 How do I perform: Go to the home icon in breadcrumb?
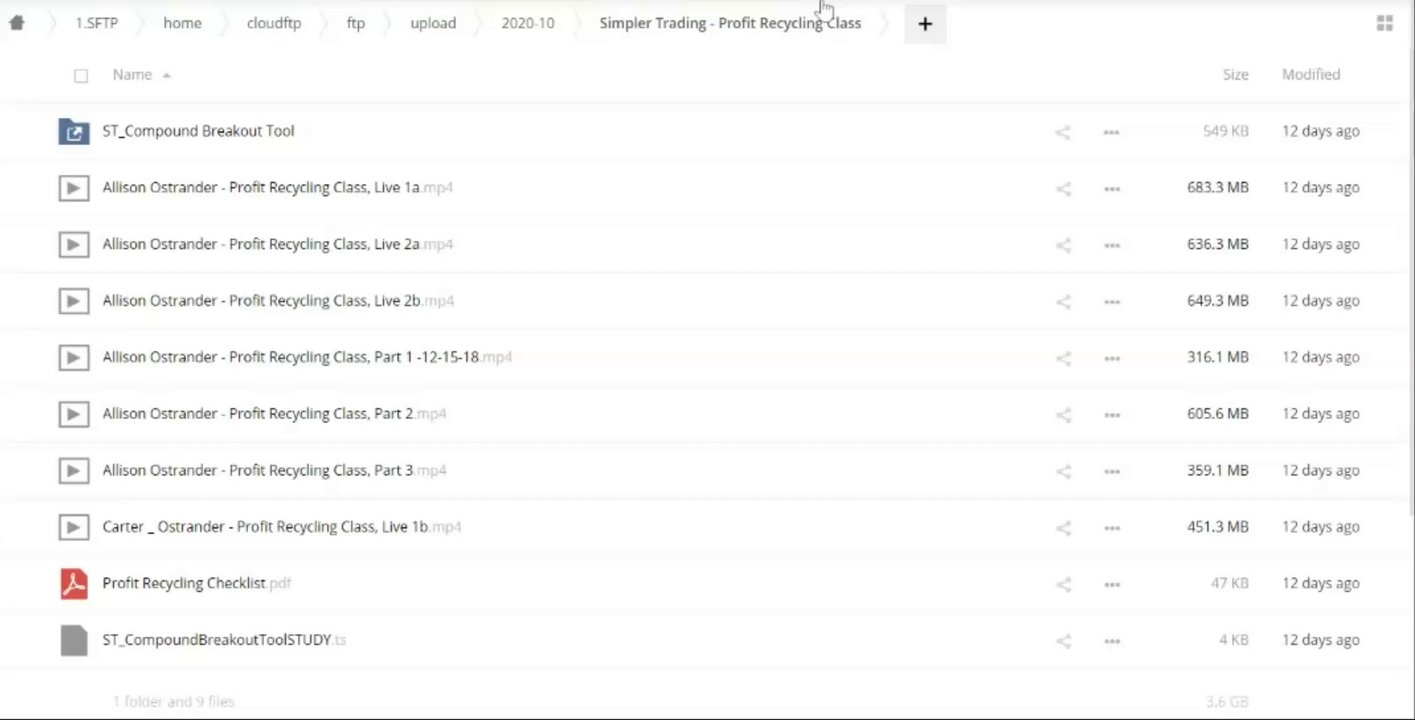[16, 23]
